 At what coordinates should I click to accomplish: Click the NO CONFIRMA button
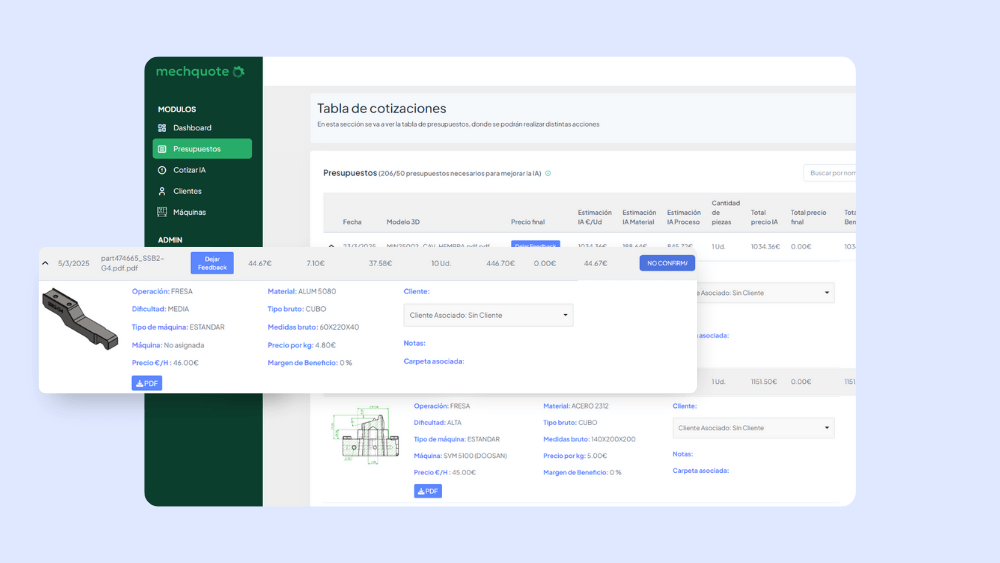[x=667, y=263]
